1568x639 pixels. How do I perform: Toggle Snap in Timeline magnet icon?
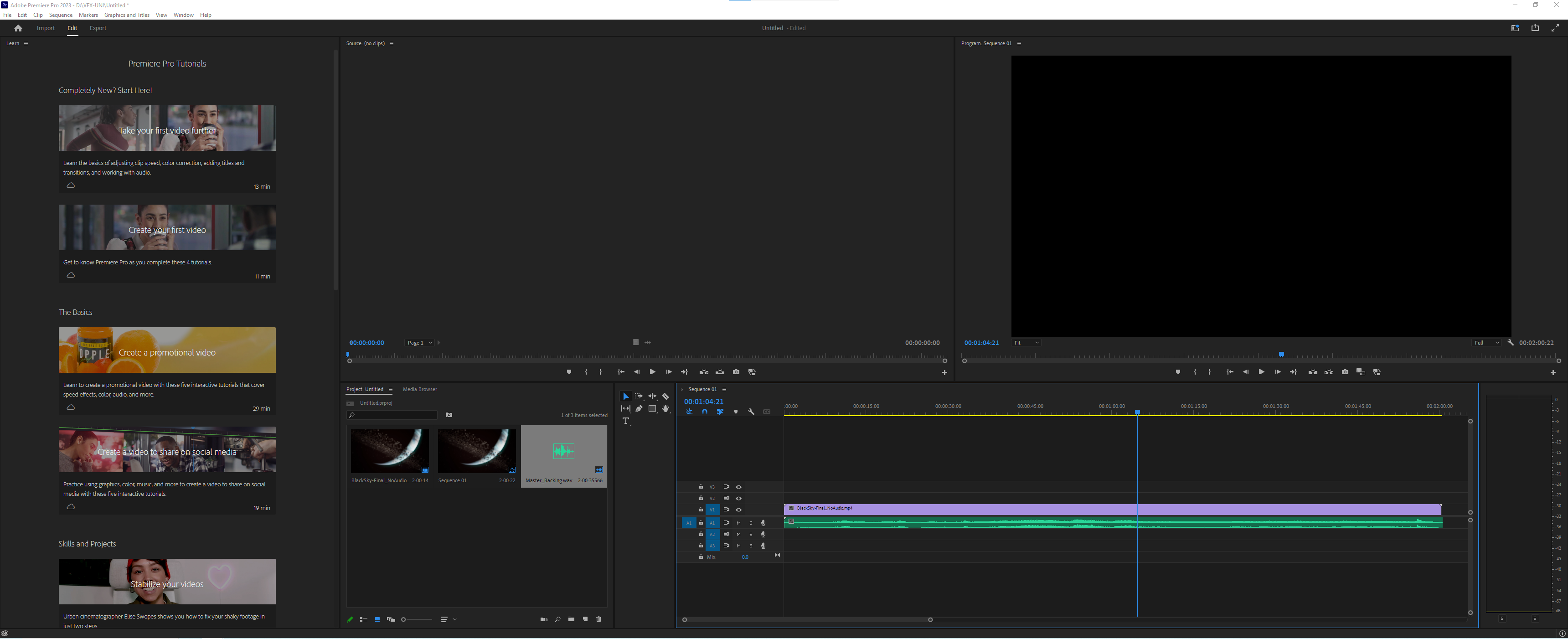(x=704, y=412)
